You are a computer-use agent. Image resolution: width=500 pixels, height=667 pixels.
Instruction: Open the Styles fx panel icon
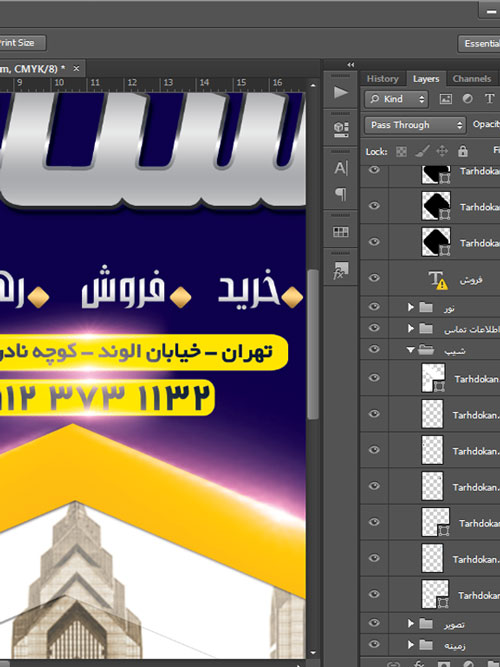341,271
